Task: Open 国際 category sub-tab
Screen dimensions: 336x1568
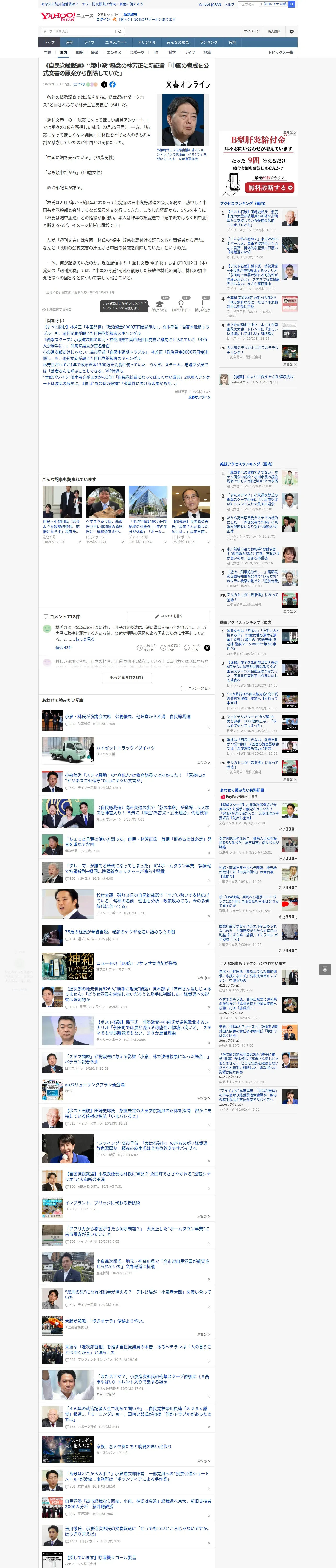Action: pyautogui.click(x=79, y=52)
